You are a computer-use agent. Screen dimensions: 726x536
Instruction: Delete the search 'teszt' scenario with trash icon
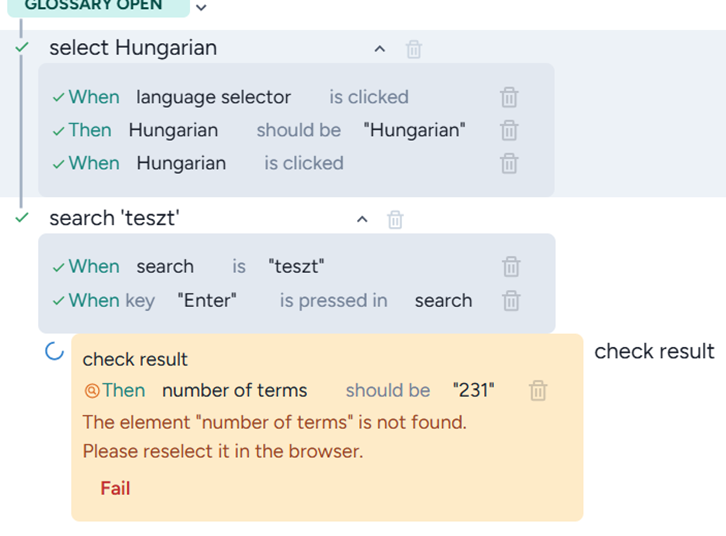coord(395,220)
